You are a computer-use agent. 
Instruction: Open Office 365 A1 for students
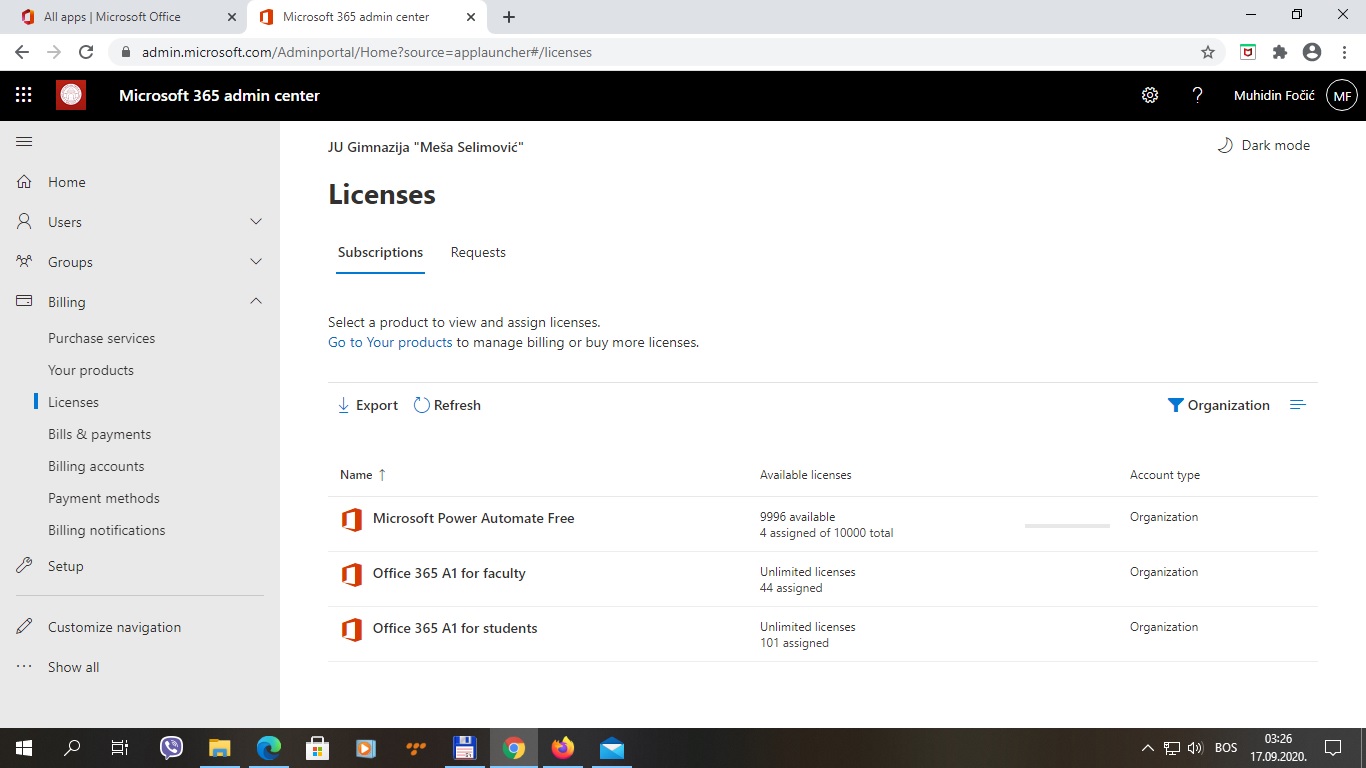[x=455, y=628]
